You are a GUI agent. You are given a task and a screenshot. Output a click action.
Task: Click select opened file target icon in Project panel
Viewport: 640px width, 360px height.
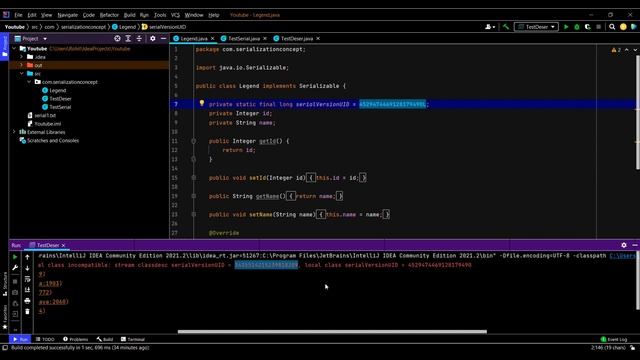117,38
